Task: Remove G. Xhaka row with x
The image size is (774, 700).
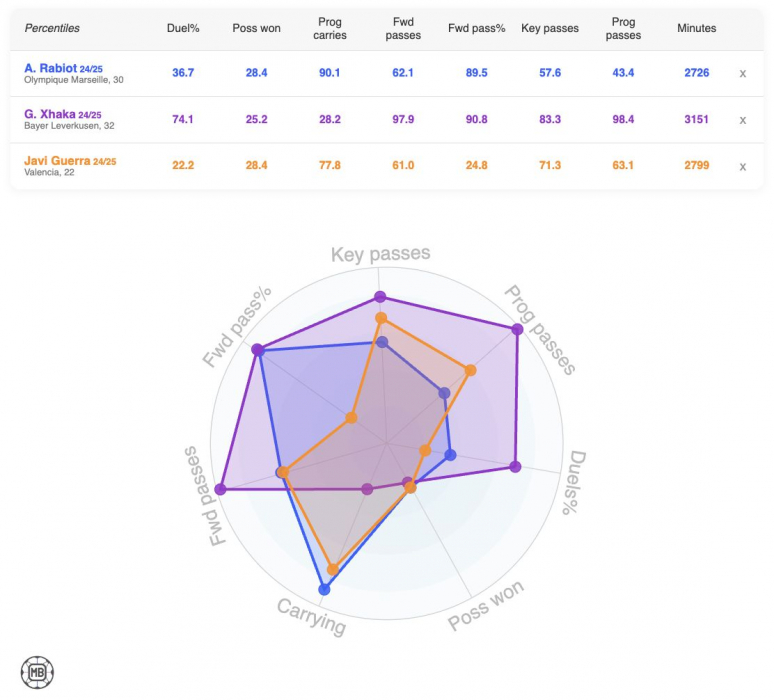Action: [742, 120]
